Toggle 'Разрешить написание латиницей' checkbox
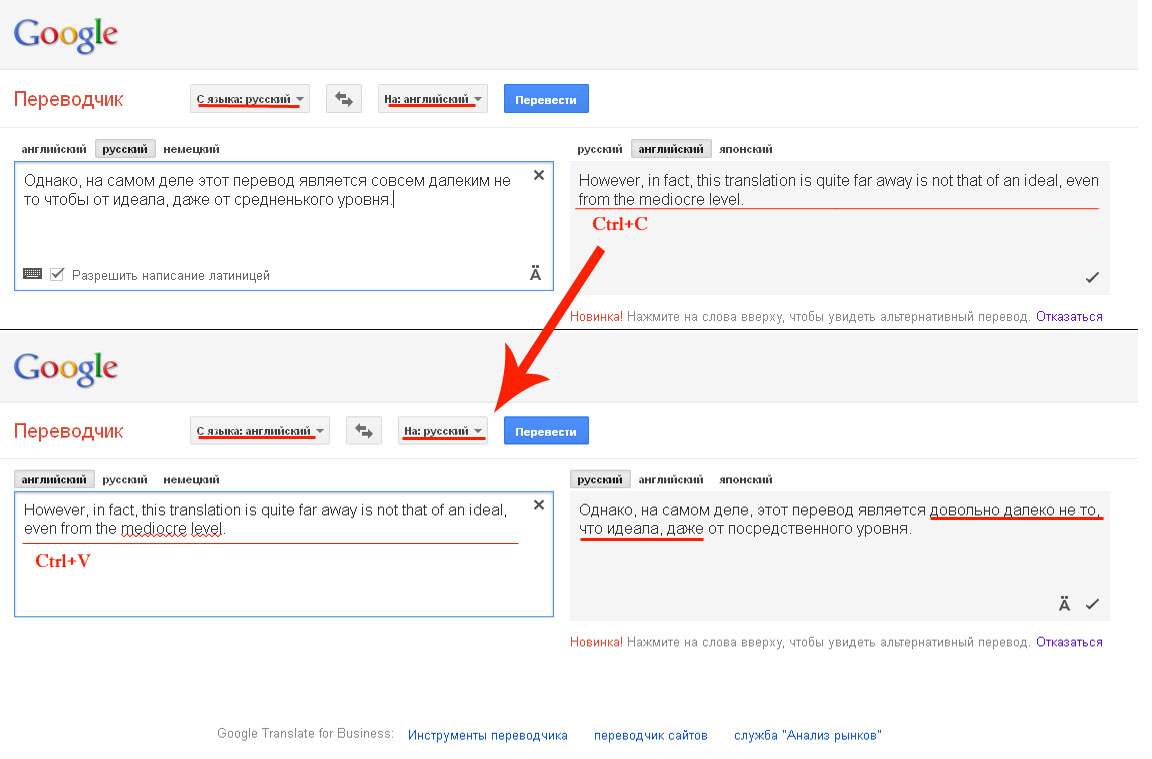The height and width of the screenshot is (759, 1152). pos(57,274)
